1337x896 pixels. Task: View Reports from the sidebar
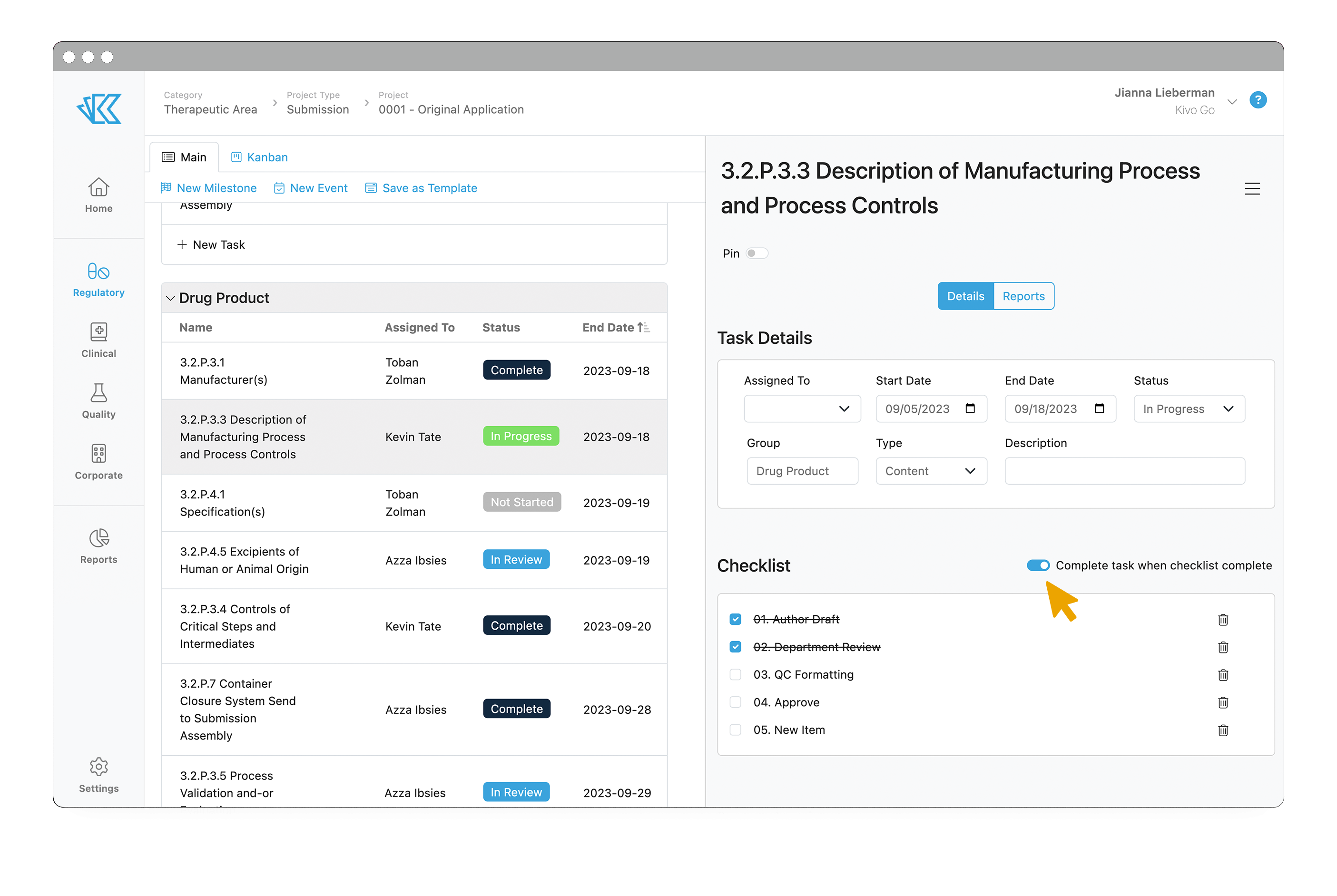tap(98, 545)
